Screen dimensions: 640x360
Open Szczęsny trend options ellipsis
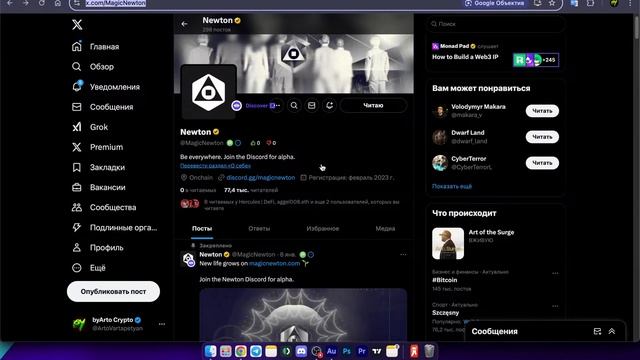point(555,306)
